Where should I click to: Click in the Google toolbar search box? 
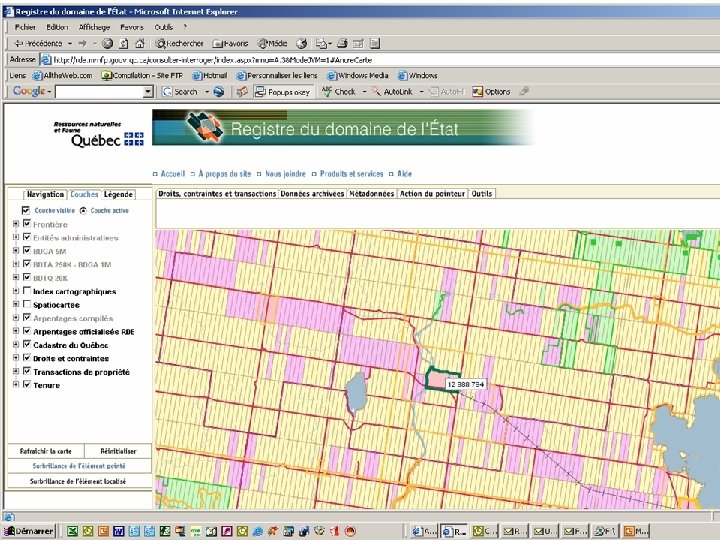tap(99, 92)
